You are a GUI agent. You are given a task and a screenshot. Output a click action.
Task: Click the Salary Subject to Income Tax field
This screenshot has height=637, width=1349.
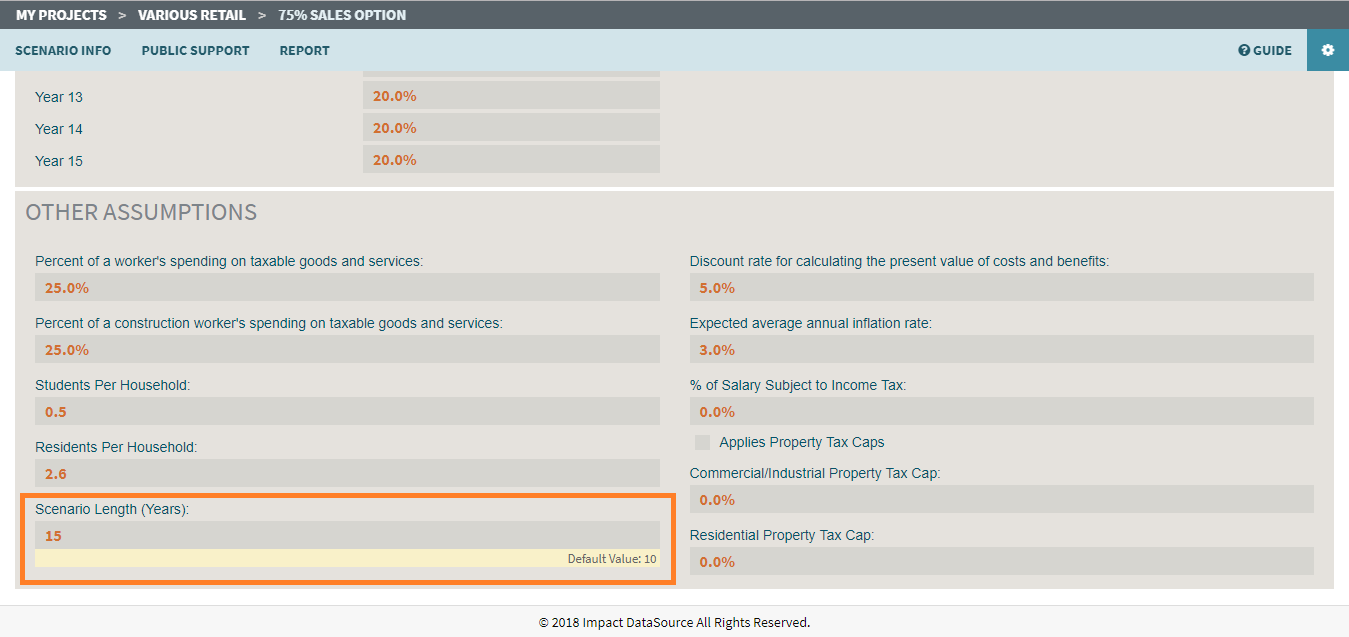coord(1001,411)
